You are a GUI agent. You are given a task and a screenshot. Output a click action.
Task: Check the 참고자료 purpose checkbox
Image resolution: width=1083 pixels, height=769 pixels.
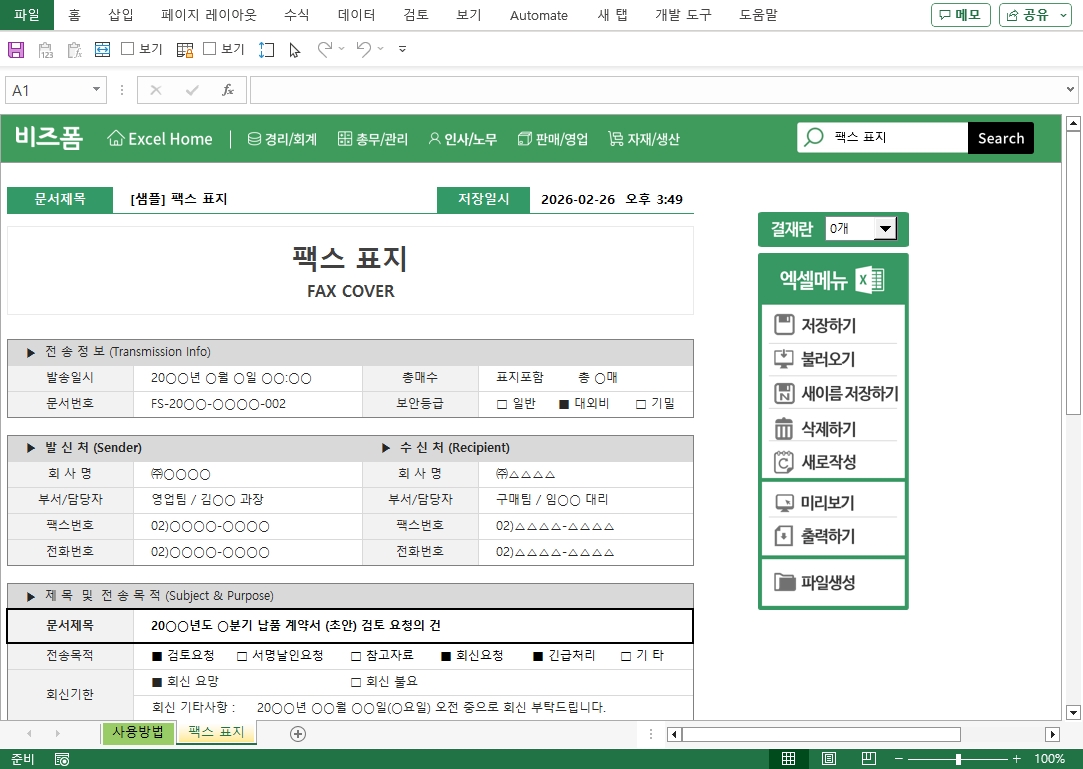356,656
